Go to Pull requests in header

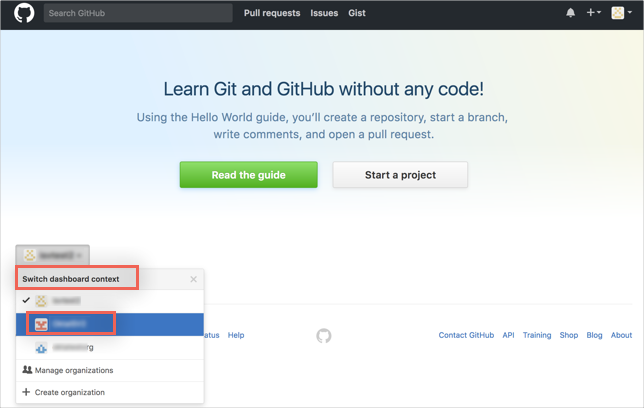point(272,13)
